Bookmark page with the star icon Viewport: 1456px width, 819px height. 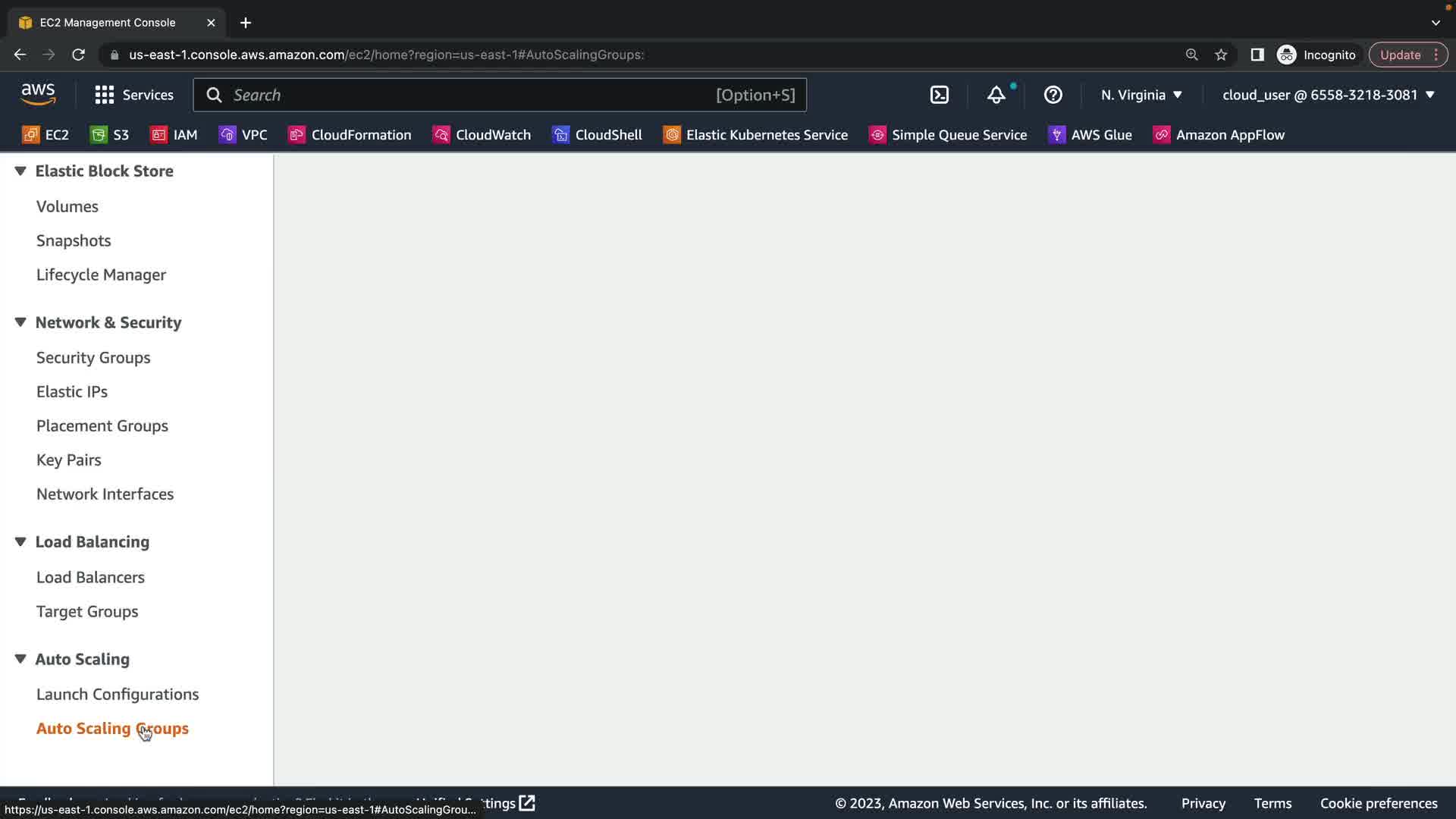[1221, 55]
